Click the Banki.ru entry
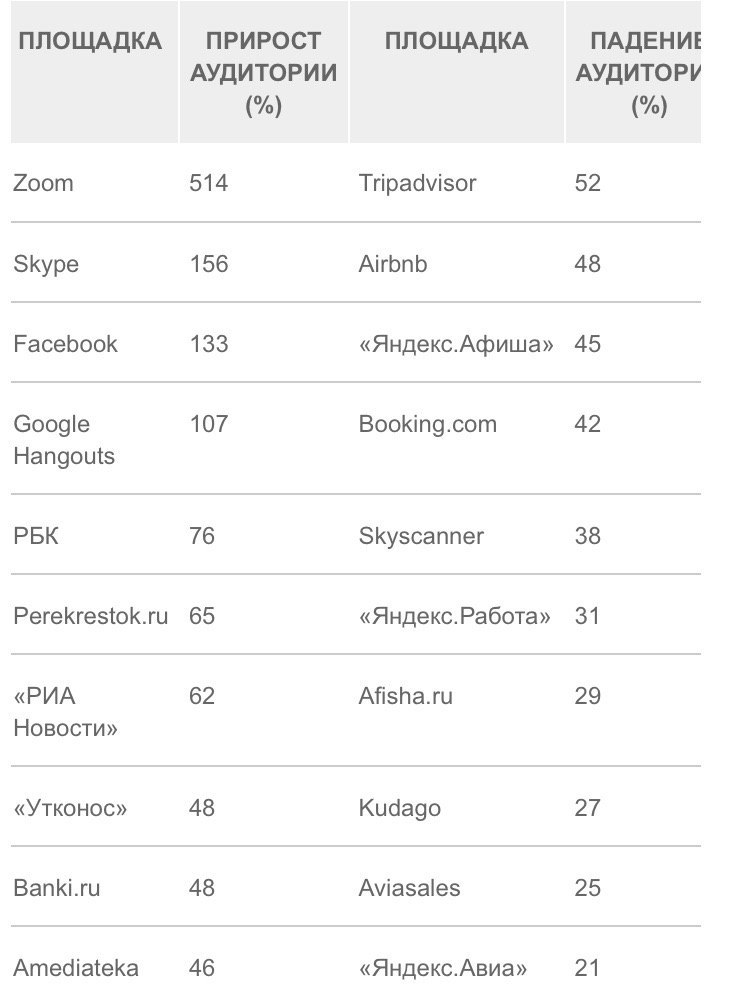This screenshot has height=1004, width=731. click(x=57, y=888)
